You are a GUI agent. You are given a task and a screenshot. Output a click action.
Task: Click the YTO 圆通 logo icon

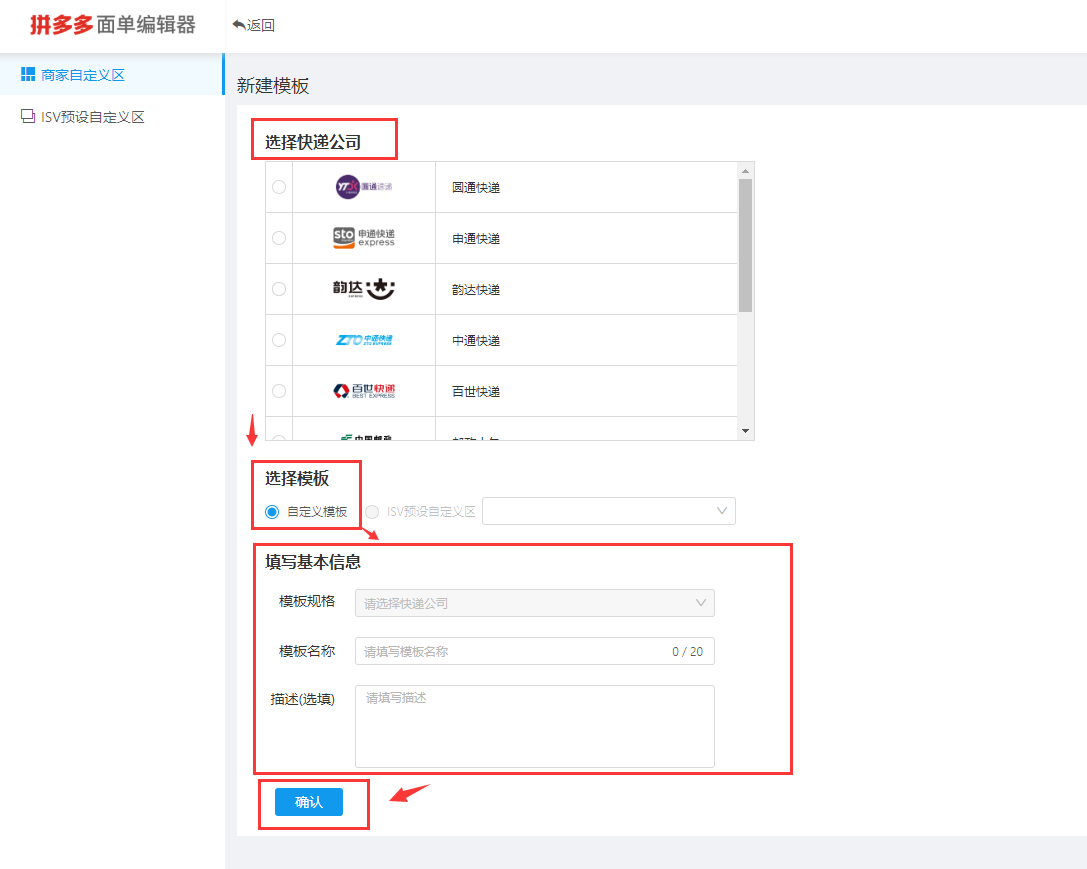(364, 187)
